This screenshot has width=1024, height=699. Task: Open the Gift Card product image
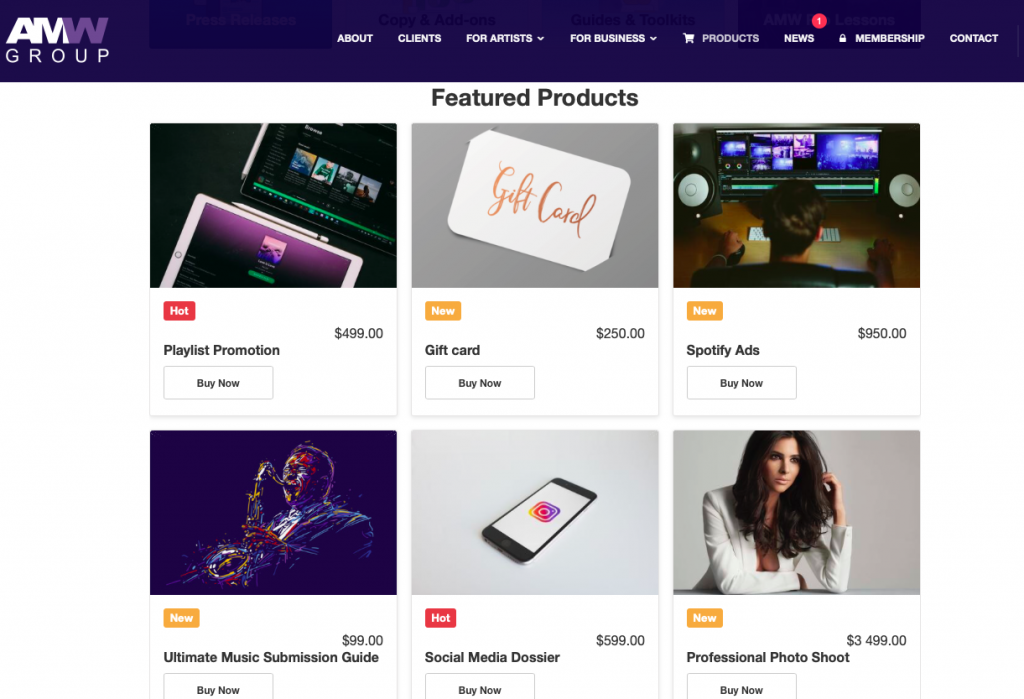tap(535, 205)
